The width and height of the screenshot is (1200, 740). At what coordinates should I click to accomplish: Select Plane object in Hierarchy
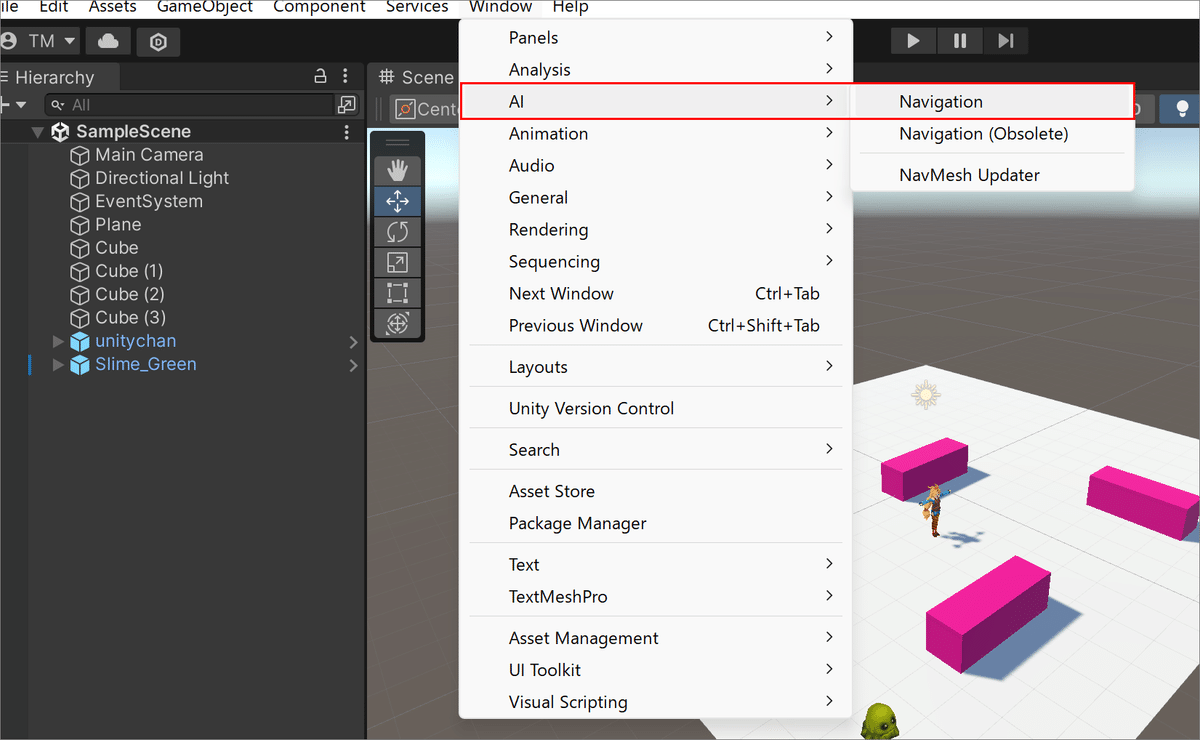click(x=118, y=224)
